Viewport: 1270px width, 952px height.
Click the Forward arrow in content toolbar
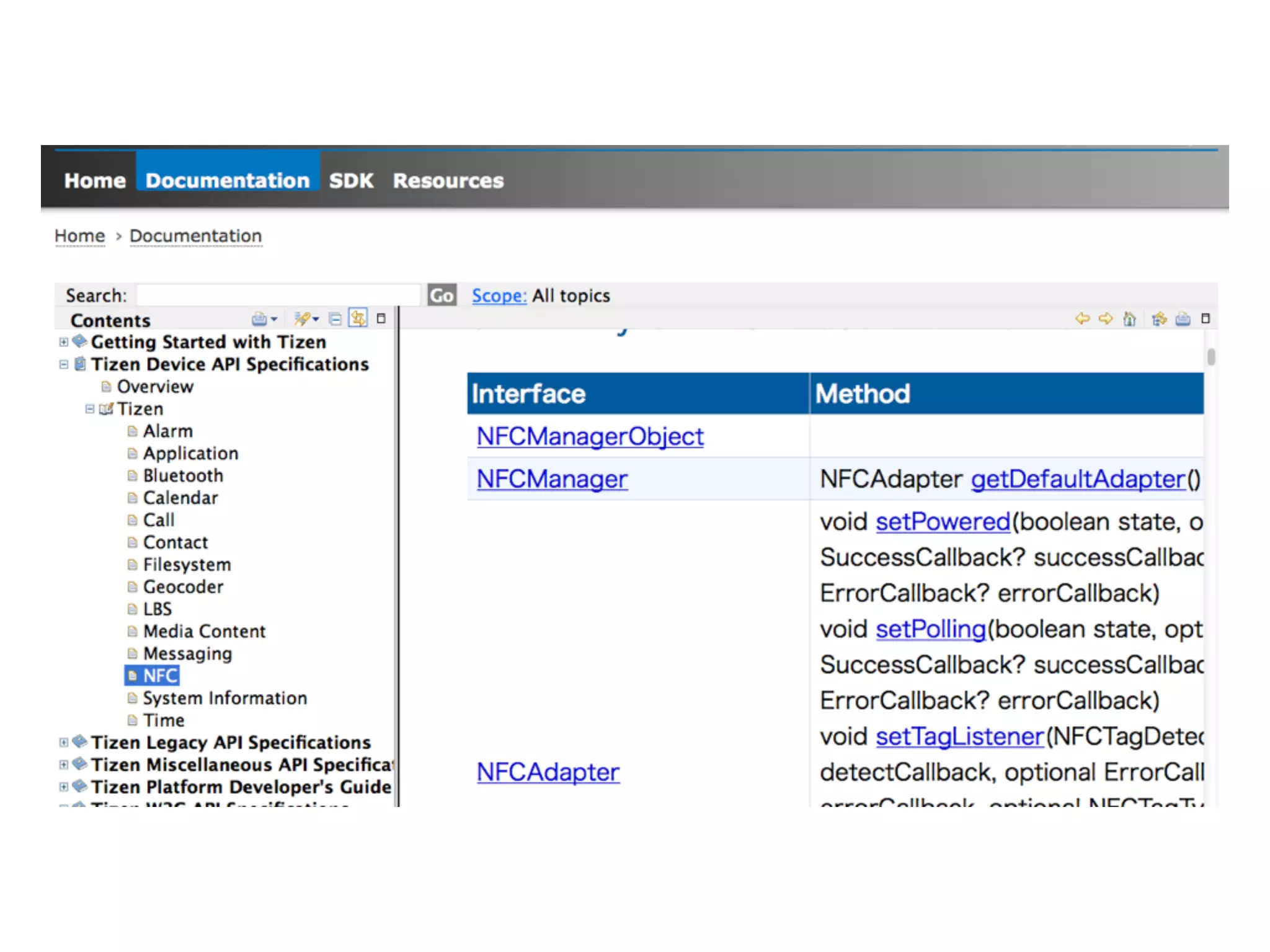[1106, 319]
